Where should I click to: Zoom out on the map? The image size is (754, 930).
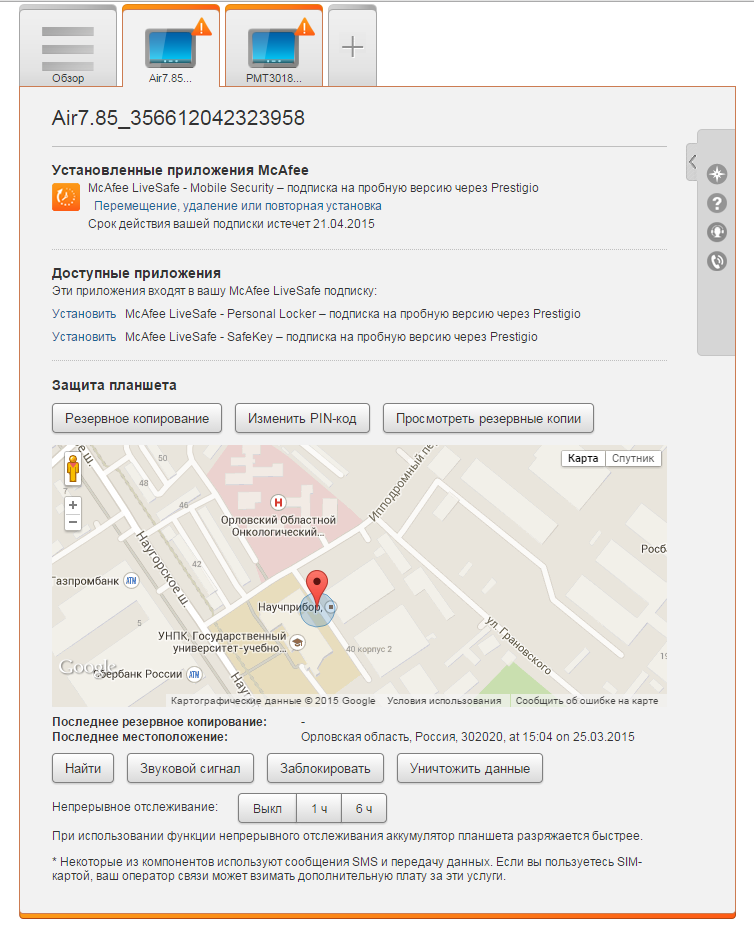pos(73,523)
